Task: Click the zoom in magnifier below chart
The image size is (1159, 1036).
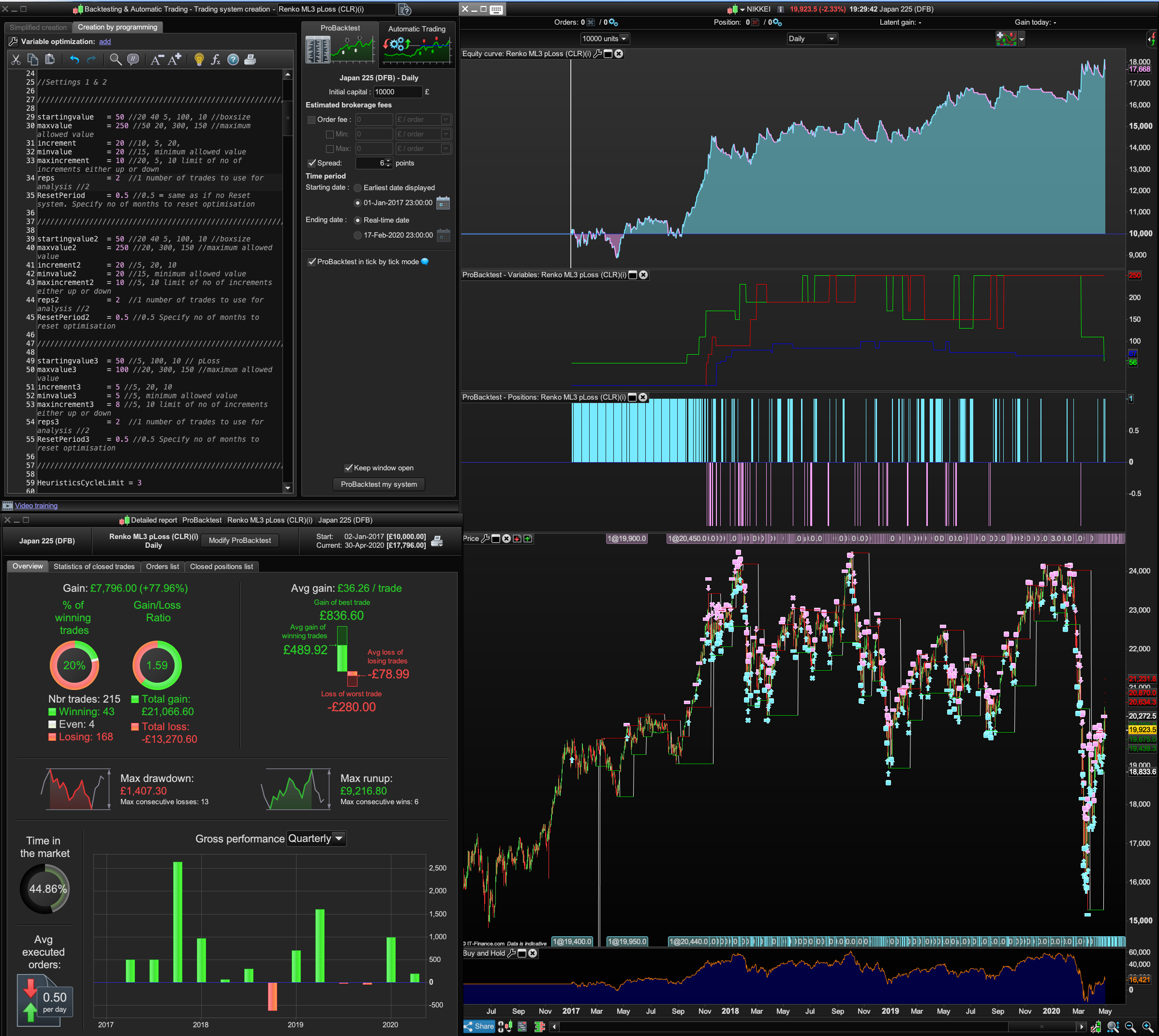Action: pos(1147,1026)
